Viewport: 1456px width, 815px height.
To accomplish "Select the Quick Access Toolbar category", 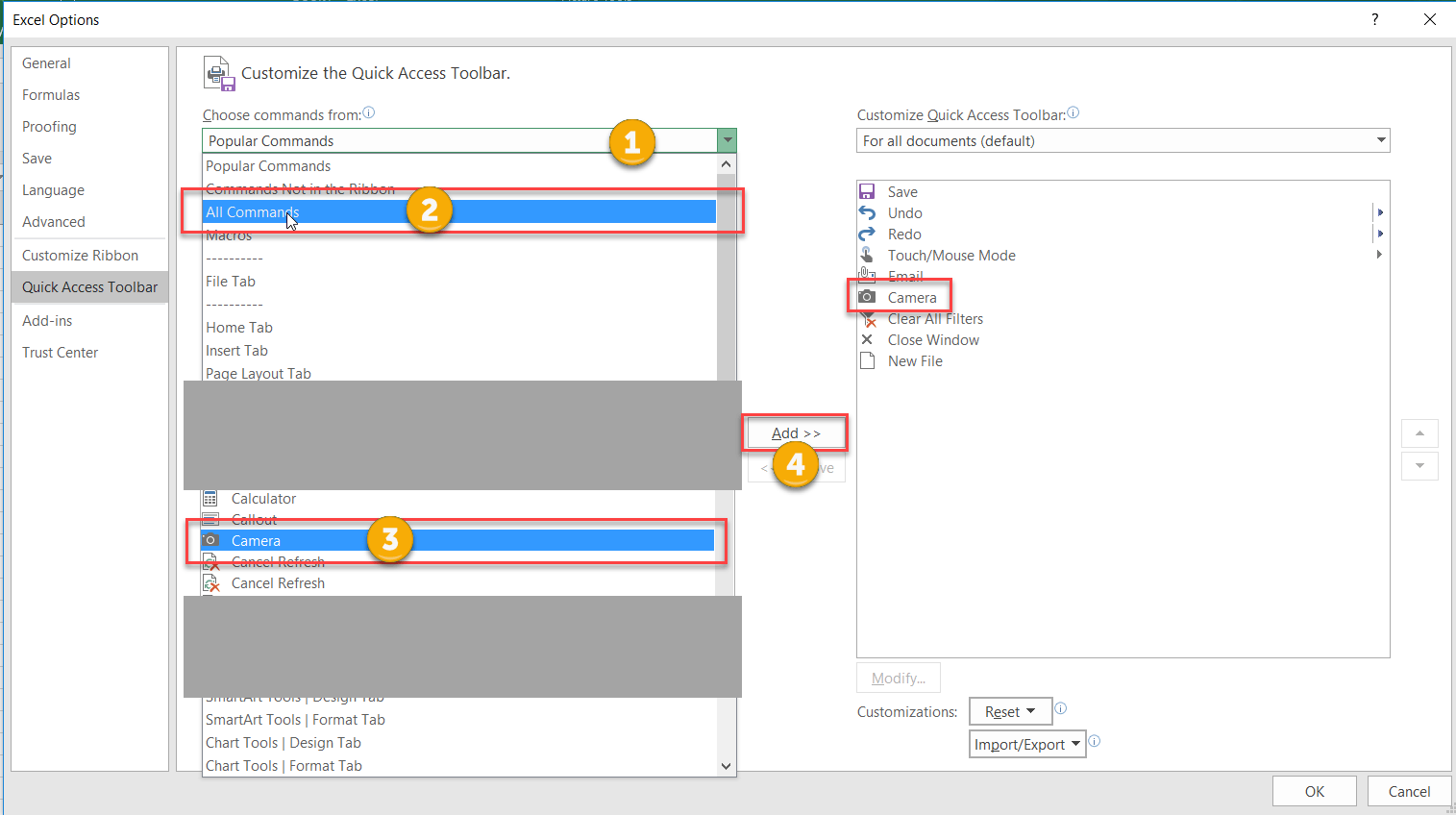I will pos(89,287).
